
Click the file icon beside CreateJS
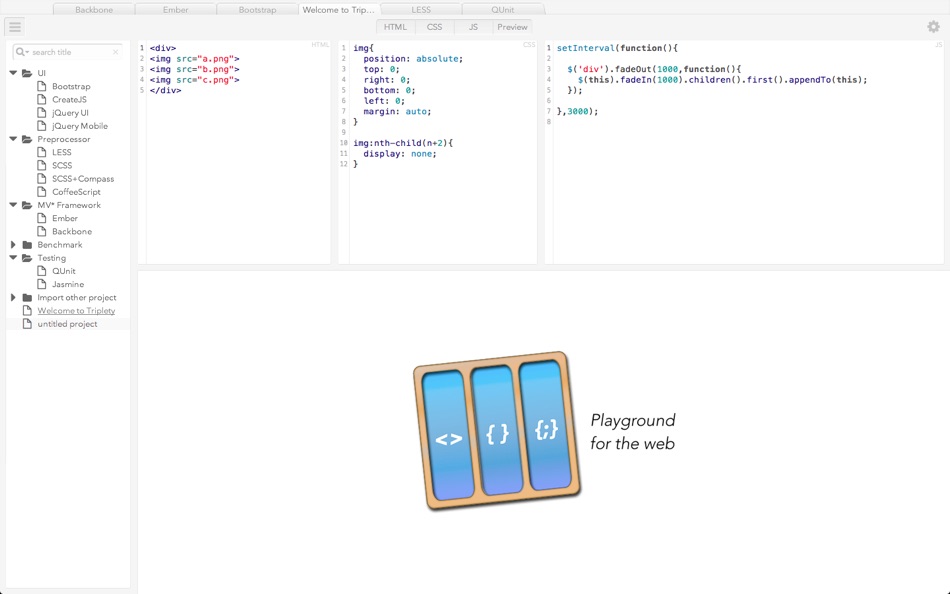[x=41, y=99]
